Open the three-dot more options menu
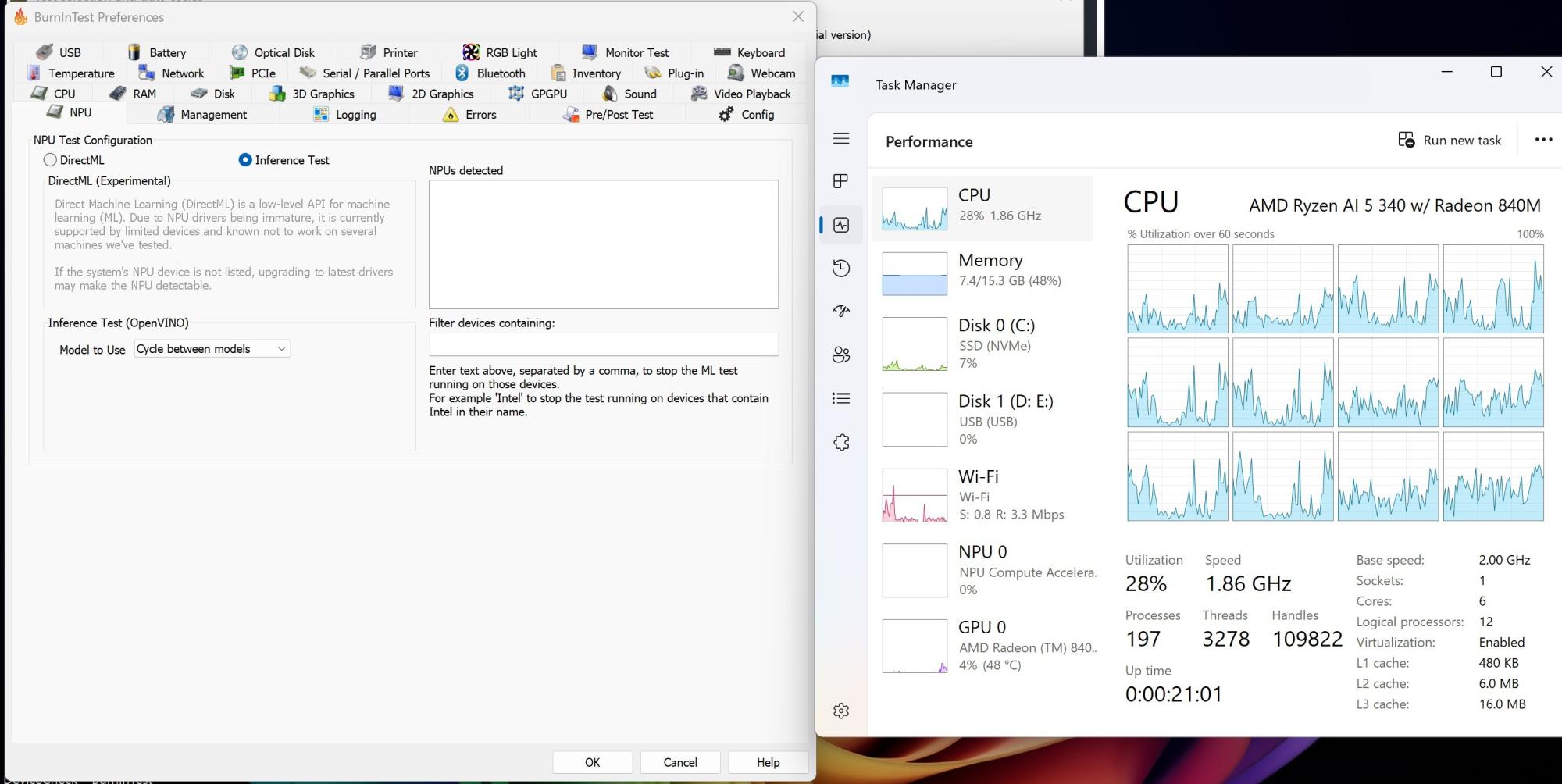Screen dimensions: 1562x784 coord(1543,140)
